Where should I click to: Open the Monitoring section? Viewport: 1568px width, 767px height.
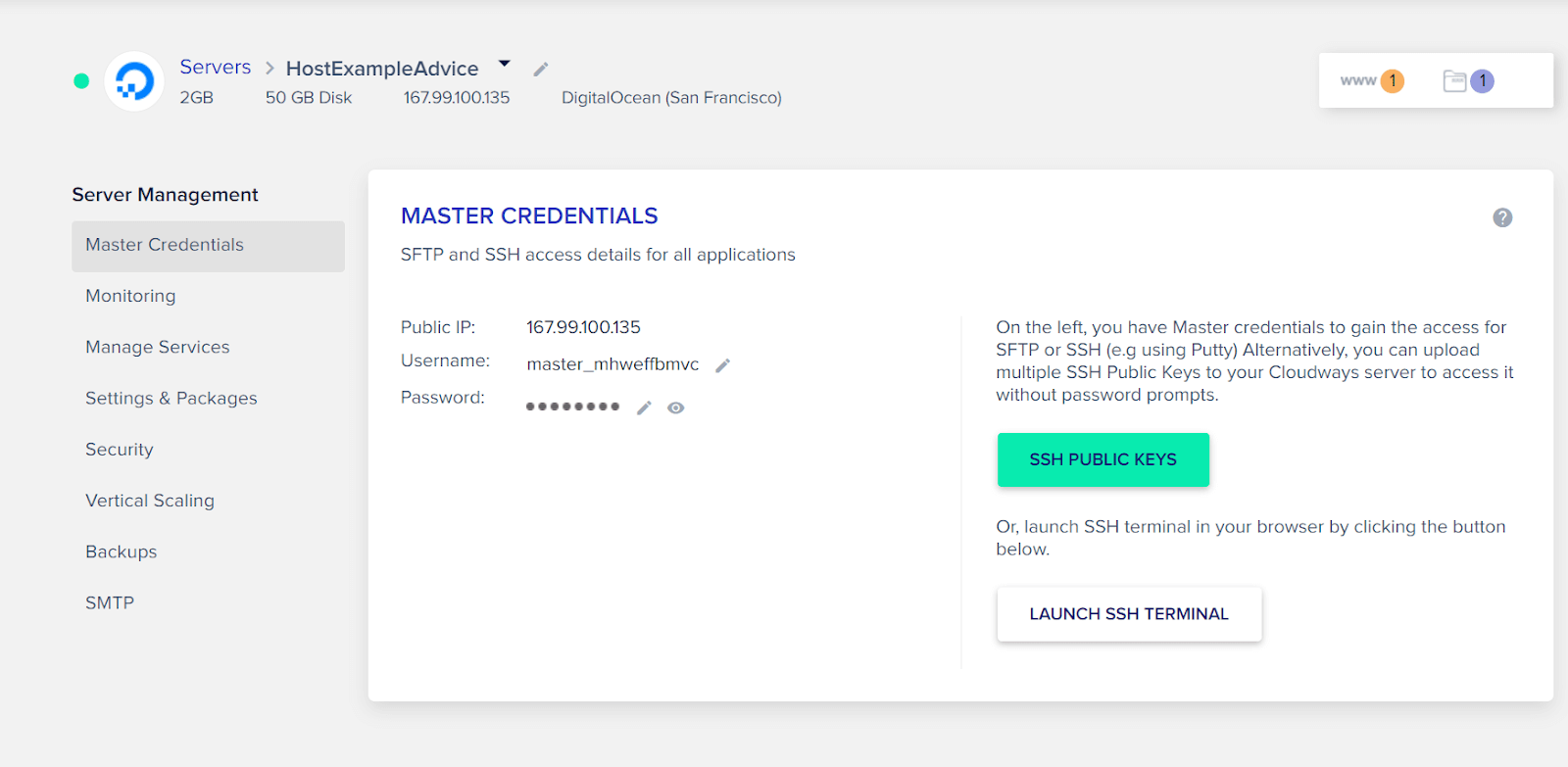130,296
